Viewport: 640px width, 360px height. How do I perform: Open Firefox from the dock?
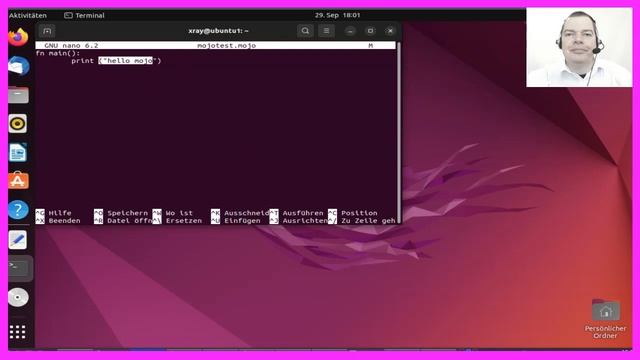18,37
